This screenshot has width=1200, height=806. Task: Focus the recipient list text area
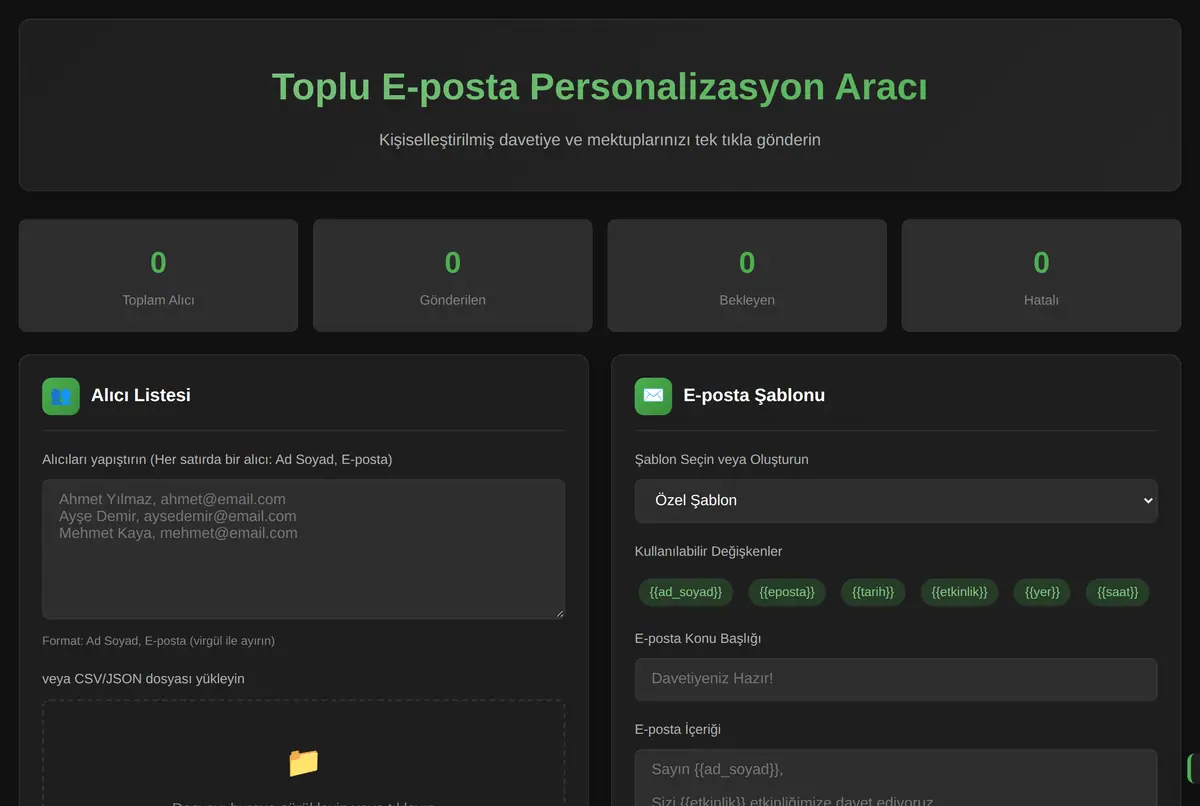(303, 549)
